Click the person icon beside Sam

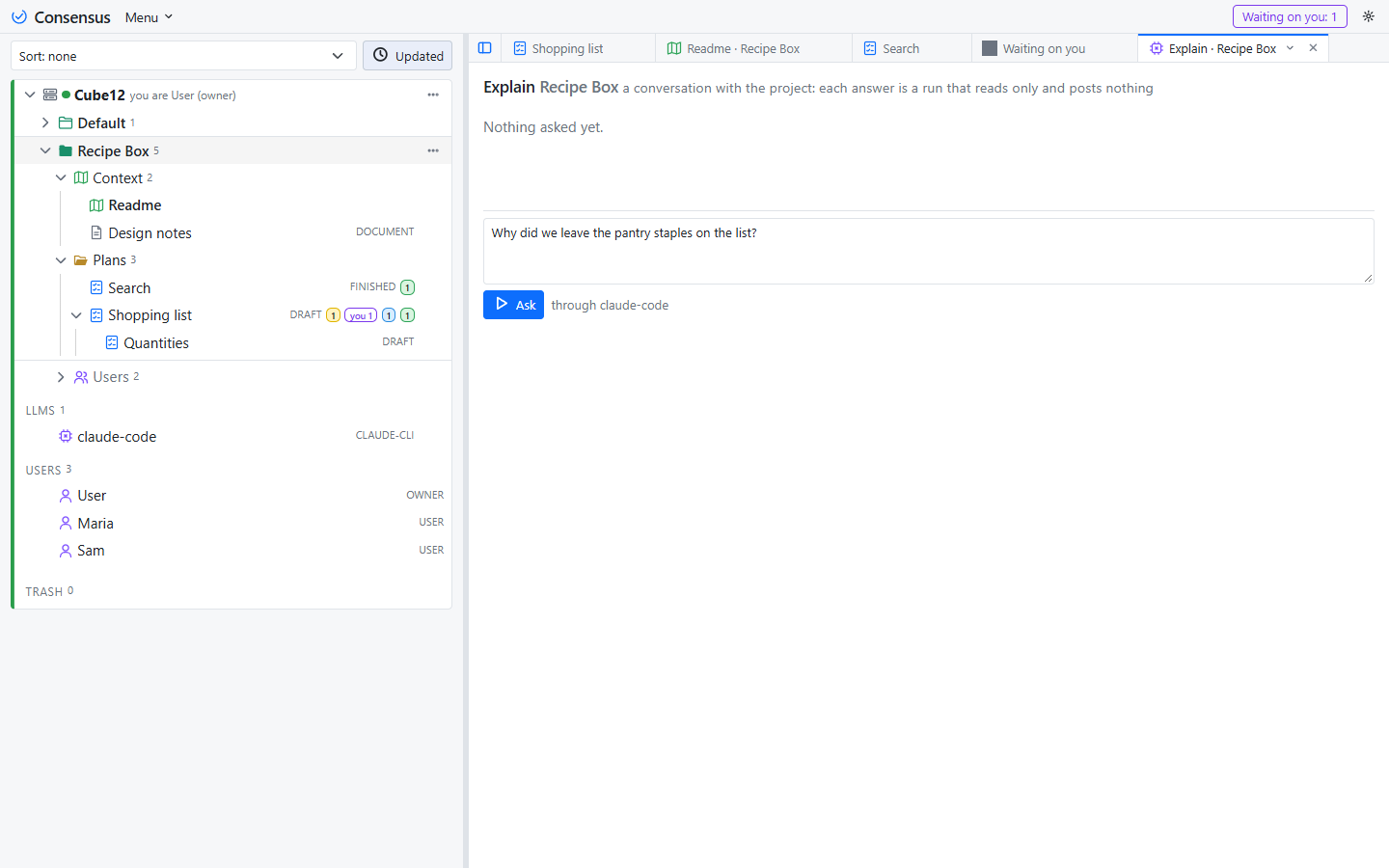[66, 551]
